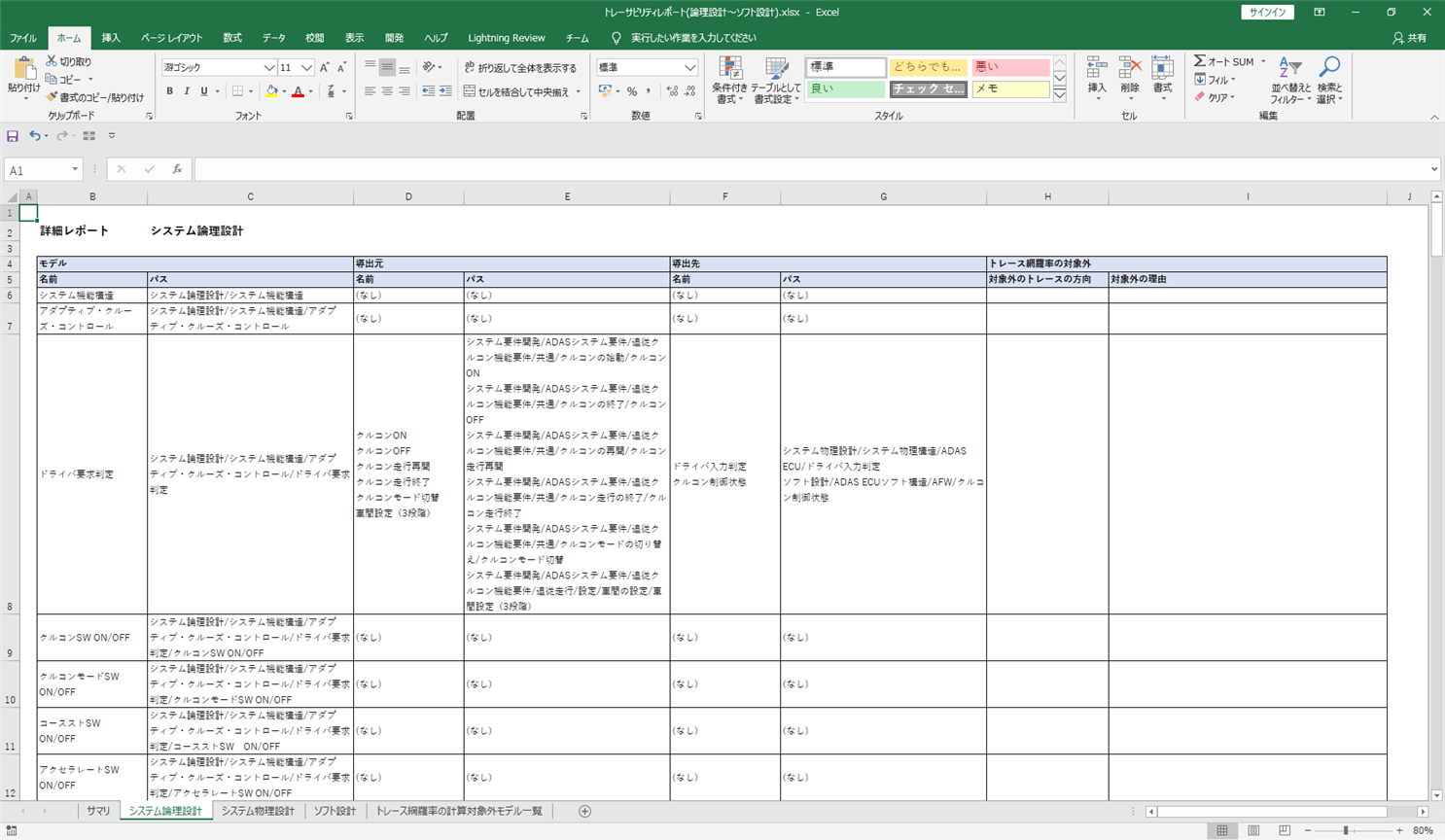Apply the 悪い (Bad) cell style
Image resolution: width=1445 pixels, height=840 pixels.
tap(1010, 67)
